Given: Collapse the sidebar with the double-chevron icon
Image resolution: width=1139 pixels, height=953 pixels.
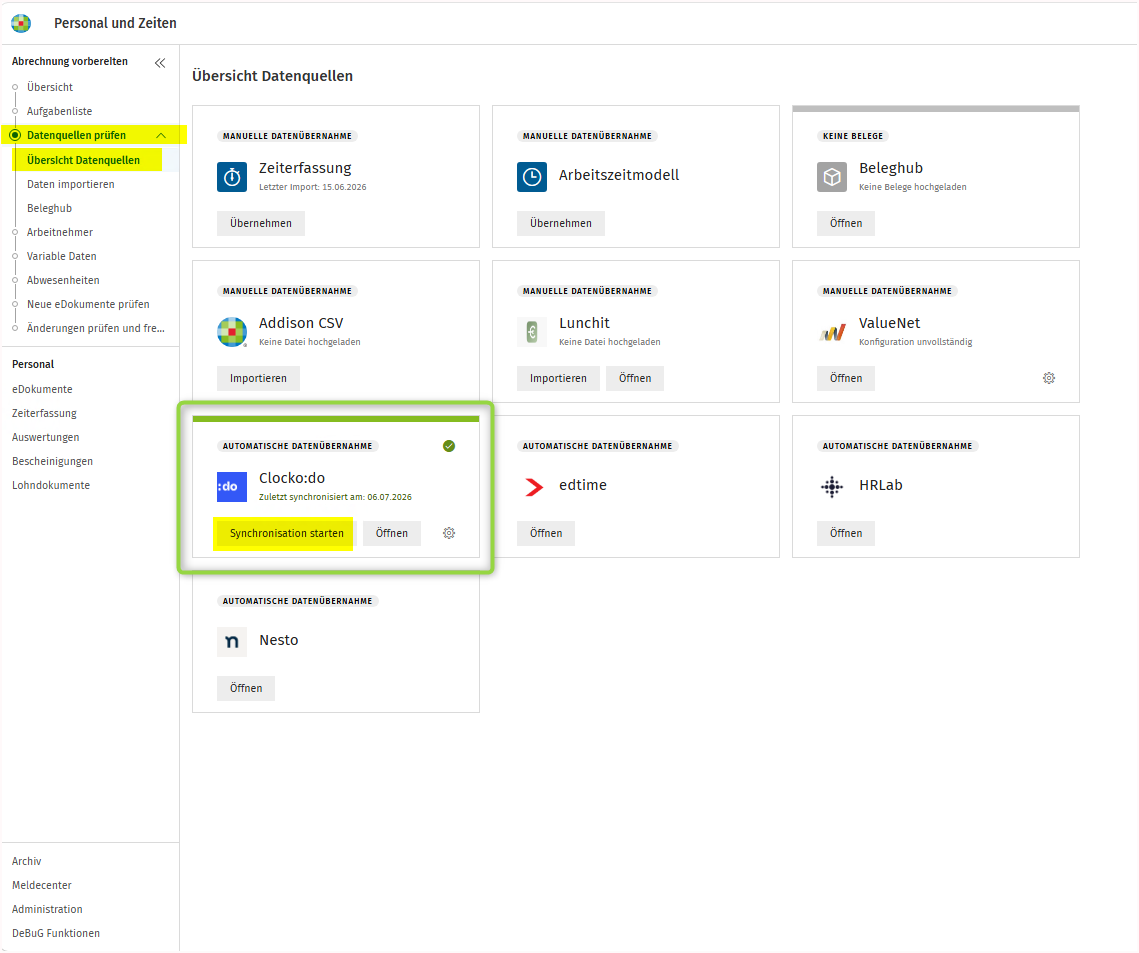Looking at the screenshot, I should [160, 63].
